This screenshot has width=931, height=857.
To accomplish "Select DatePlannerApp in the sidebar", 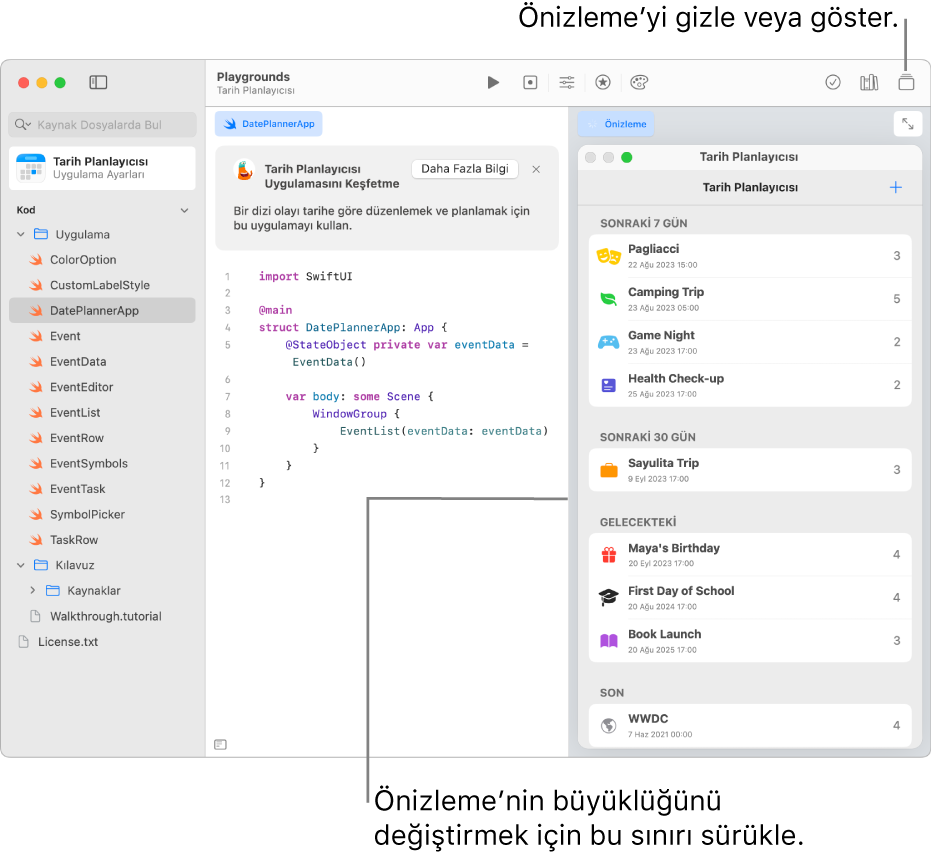I will point(102,311).
